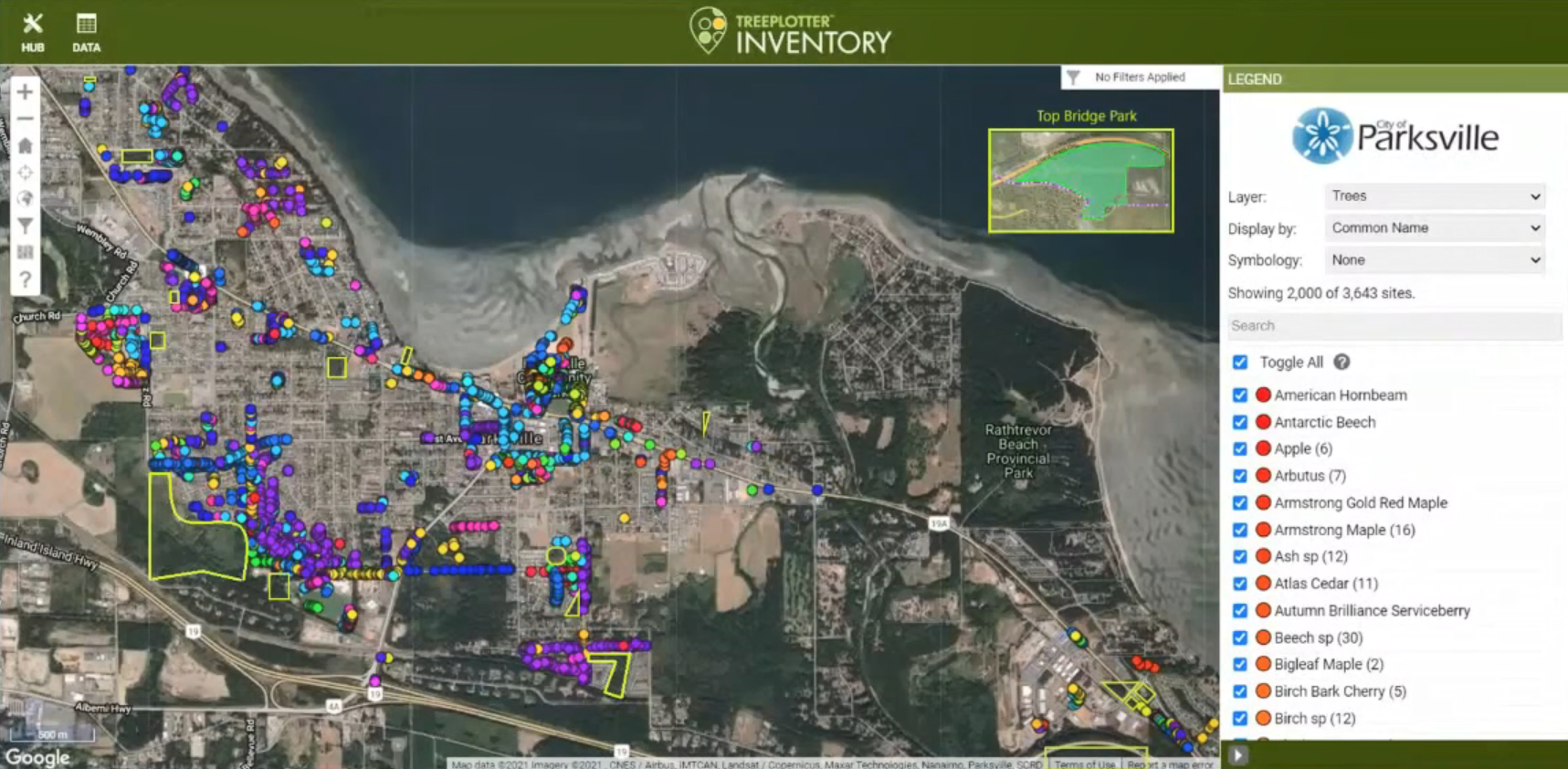1568x769 pixels.
Task: Click the Atlas Cedar color dot
Action: tap(1263, 584)
